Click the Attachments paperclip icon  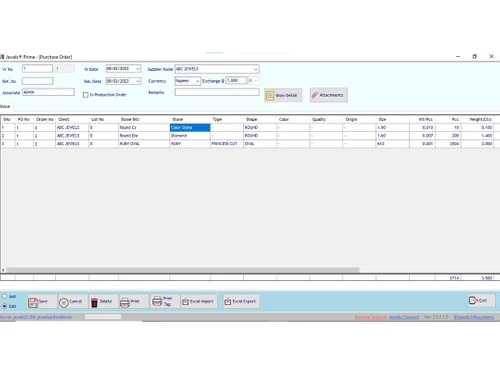(315, 95)
